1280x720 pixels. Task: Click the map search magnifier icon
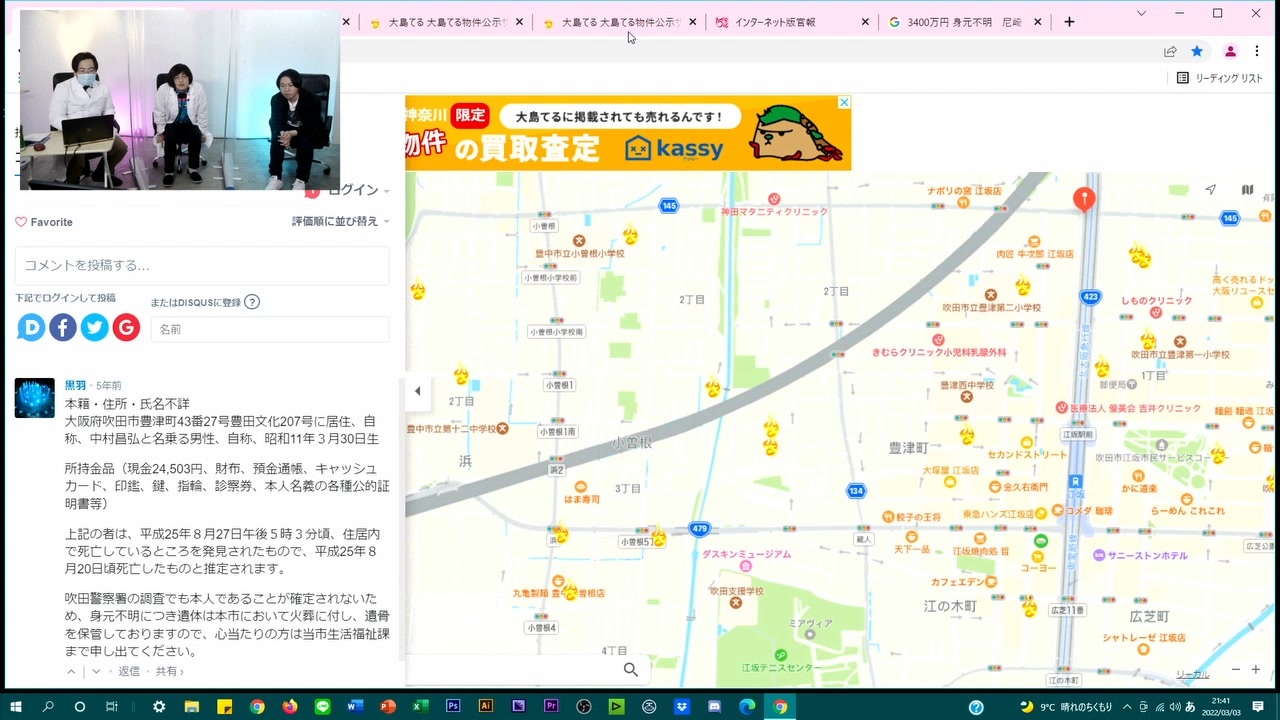coord(631,670)
